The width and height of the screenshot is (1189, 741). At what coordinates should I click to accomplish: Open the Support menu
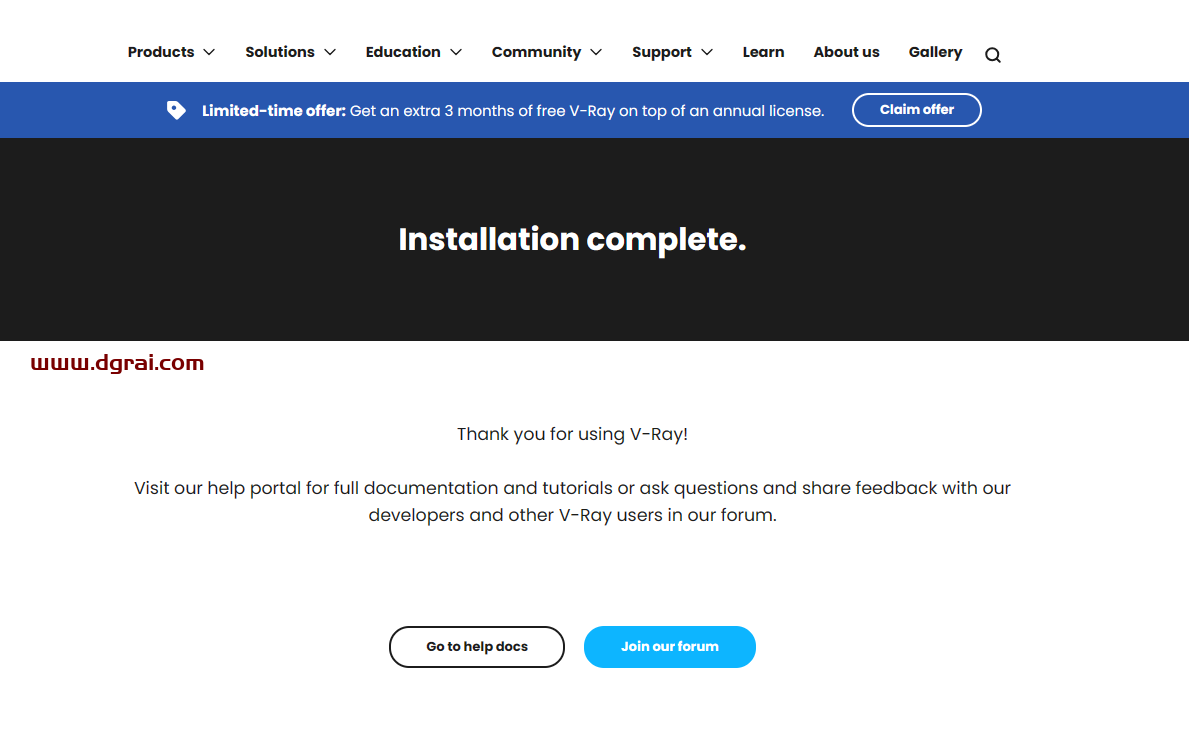coord(662,52)
